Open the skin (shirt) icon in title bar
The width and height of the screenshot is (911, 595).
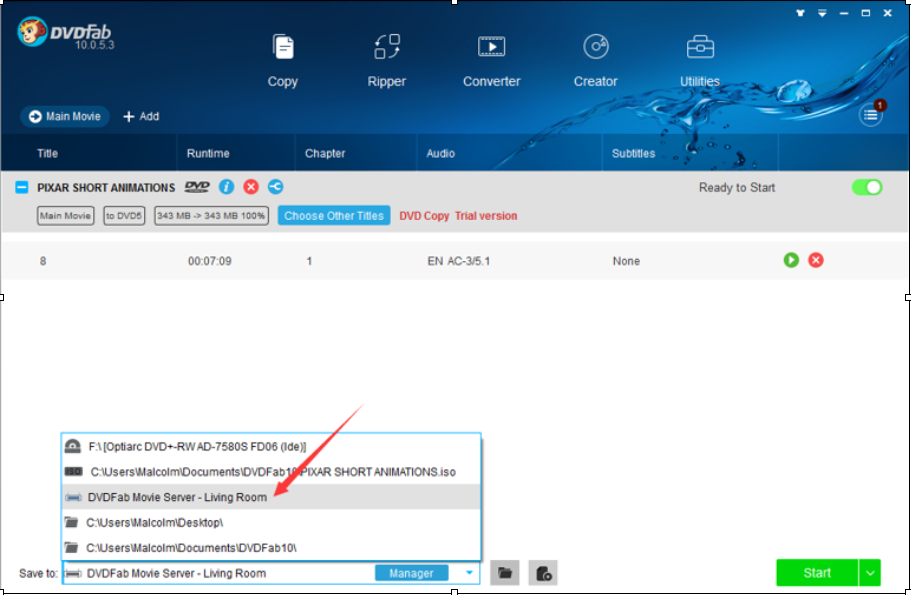[800, 13]
